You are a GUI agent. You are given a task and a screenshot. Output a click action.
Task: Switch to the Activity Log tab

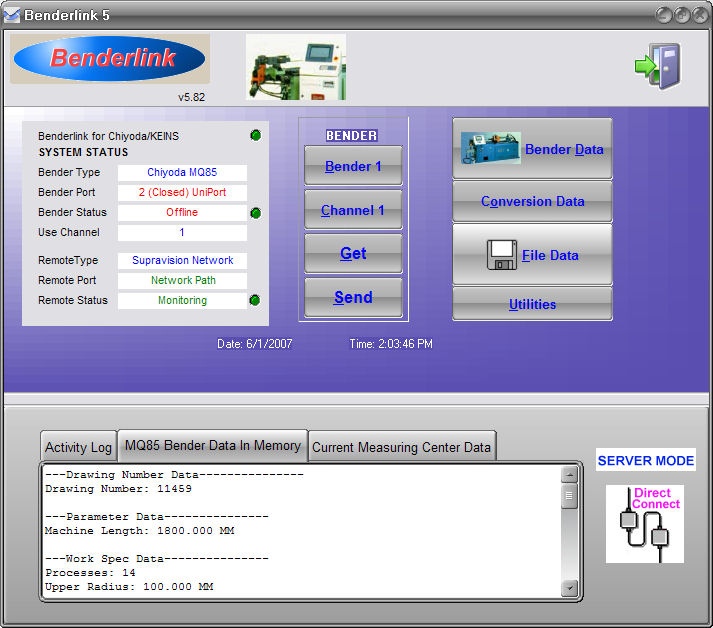[78, 447]
